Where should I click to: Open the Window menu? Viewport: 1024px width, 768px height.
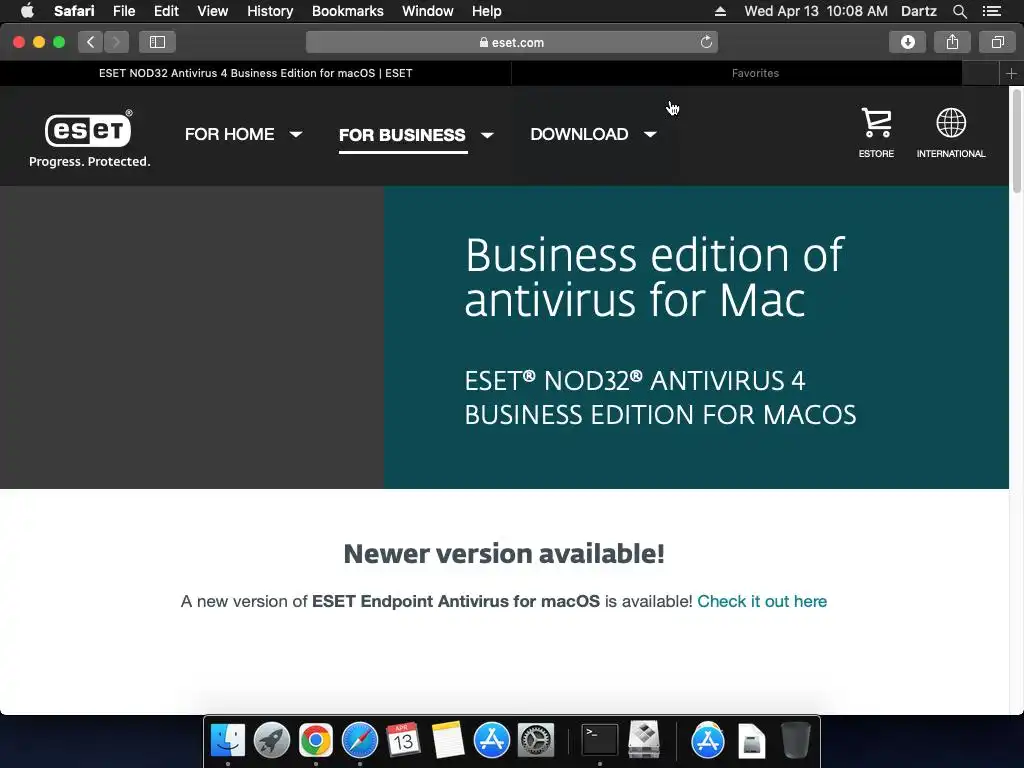[428, 11]
